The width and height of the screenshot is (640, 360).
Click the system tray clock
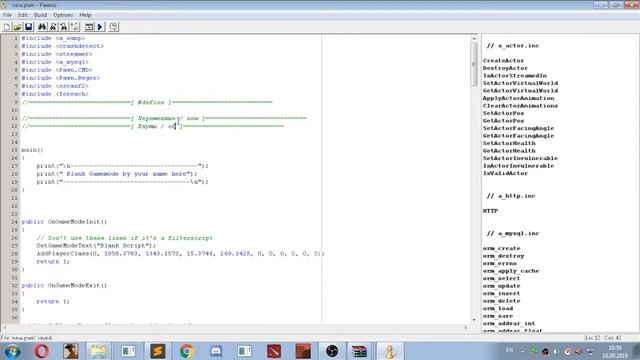[x=615, y=352]
